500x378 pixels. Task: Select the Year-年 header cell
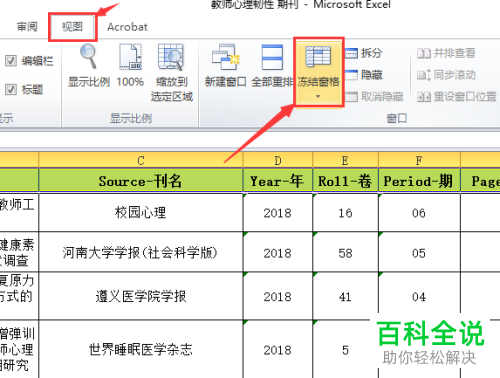[x=278, y=180]
